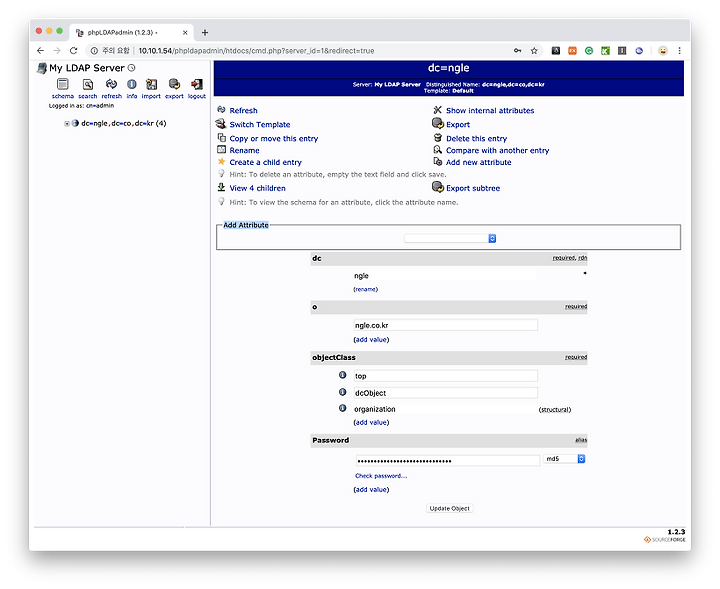
Task: Click the SourceForge logo
Action: [664, 540]
